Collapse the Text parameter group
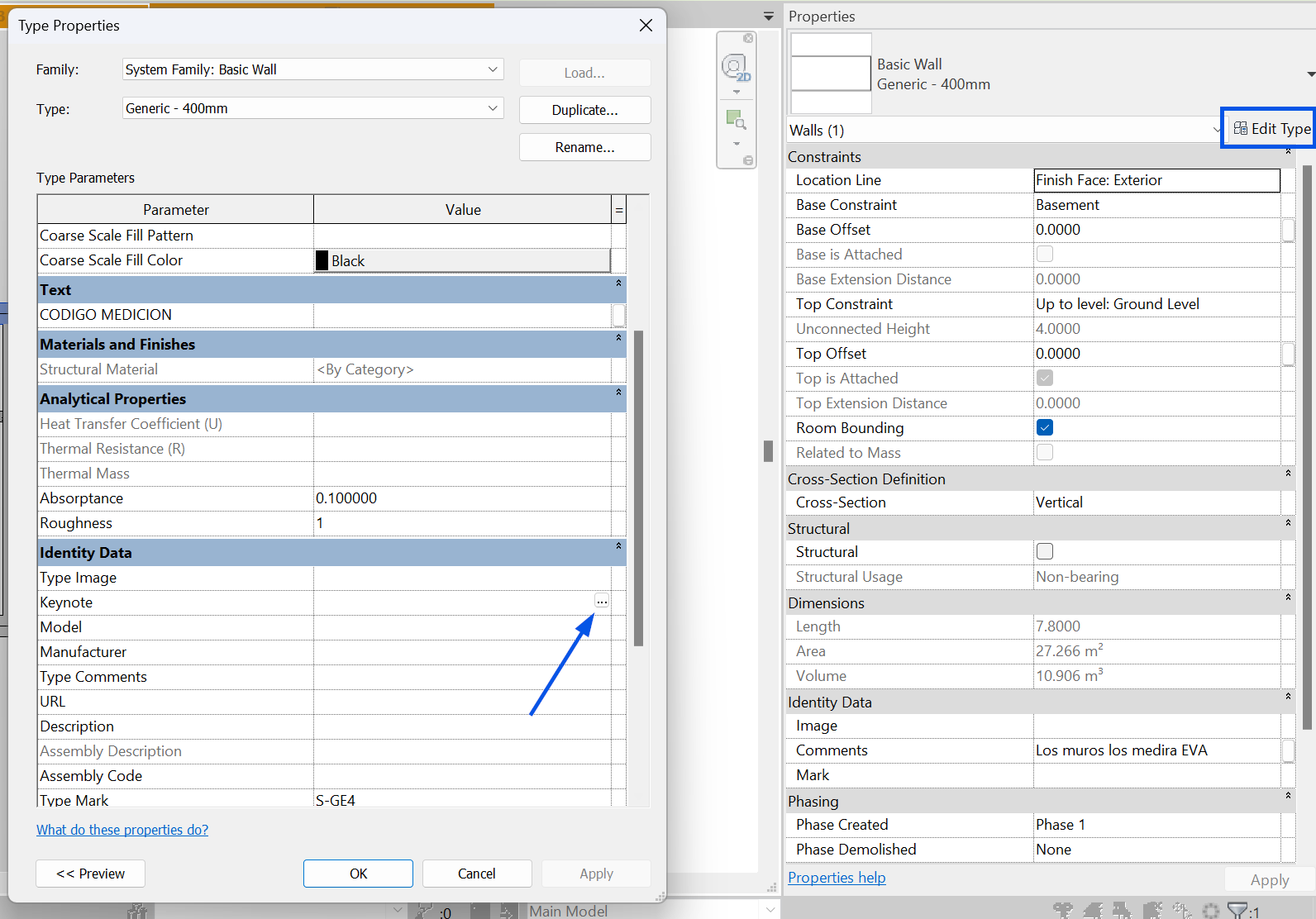This screenshot has height=919, width=1316. tap(618, 283)
